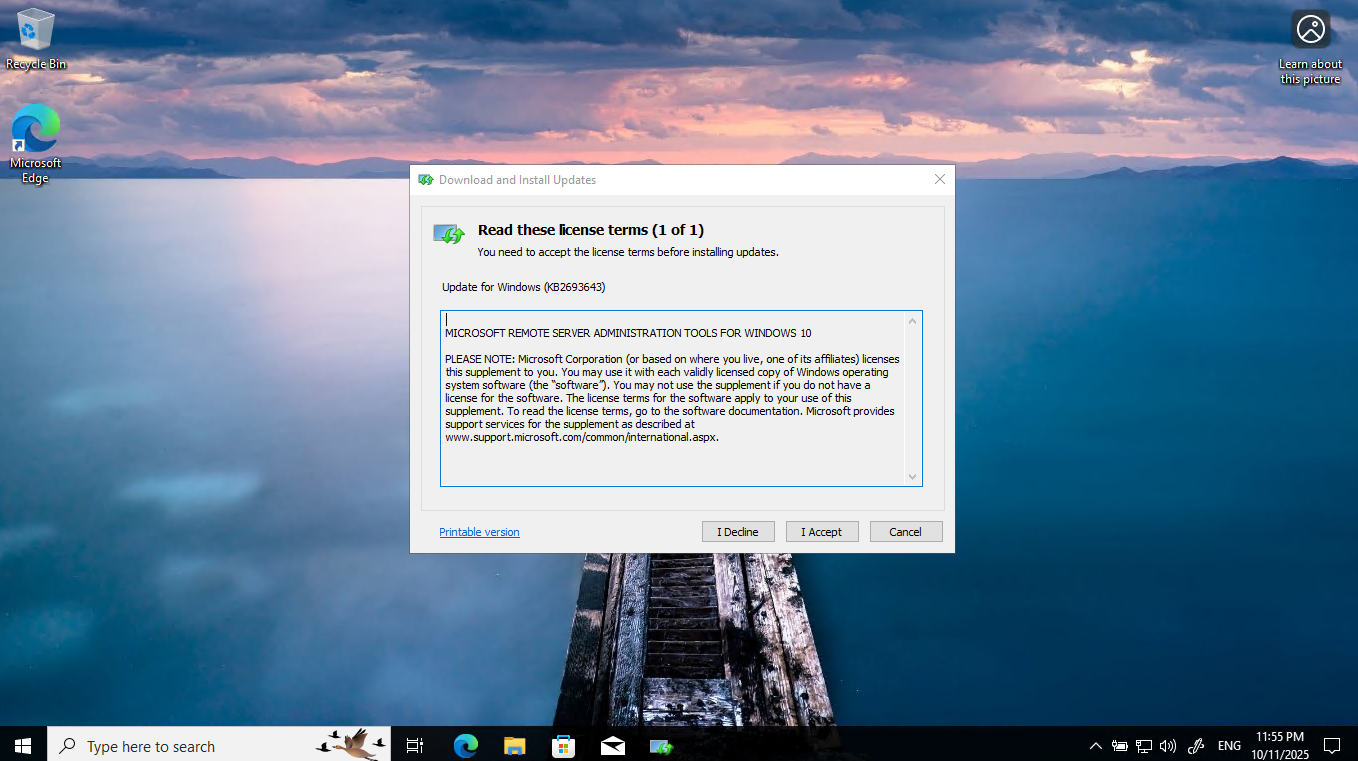
Task: Click the taskbar search box
Action: pyautogui.click(x=200, y=745)
